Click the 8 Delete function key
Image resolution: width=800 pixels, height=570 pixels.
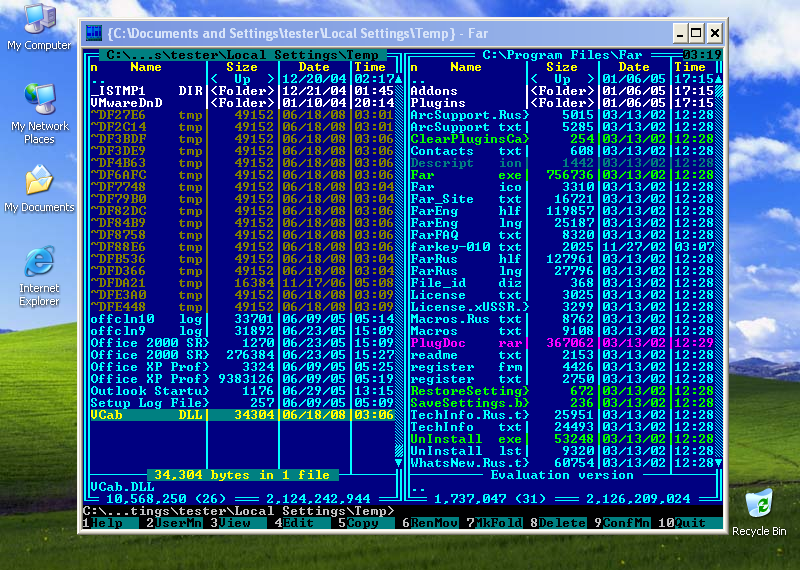point(557,523)
